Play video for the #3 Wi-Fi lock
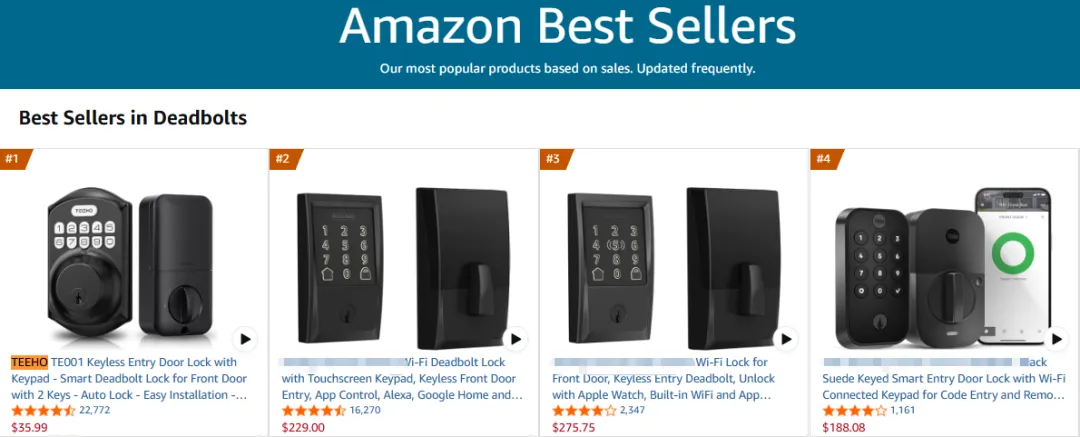 point(785,339)
